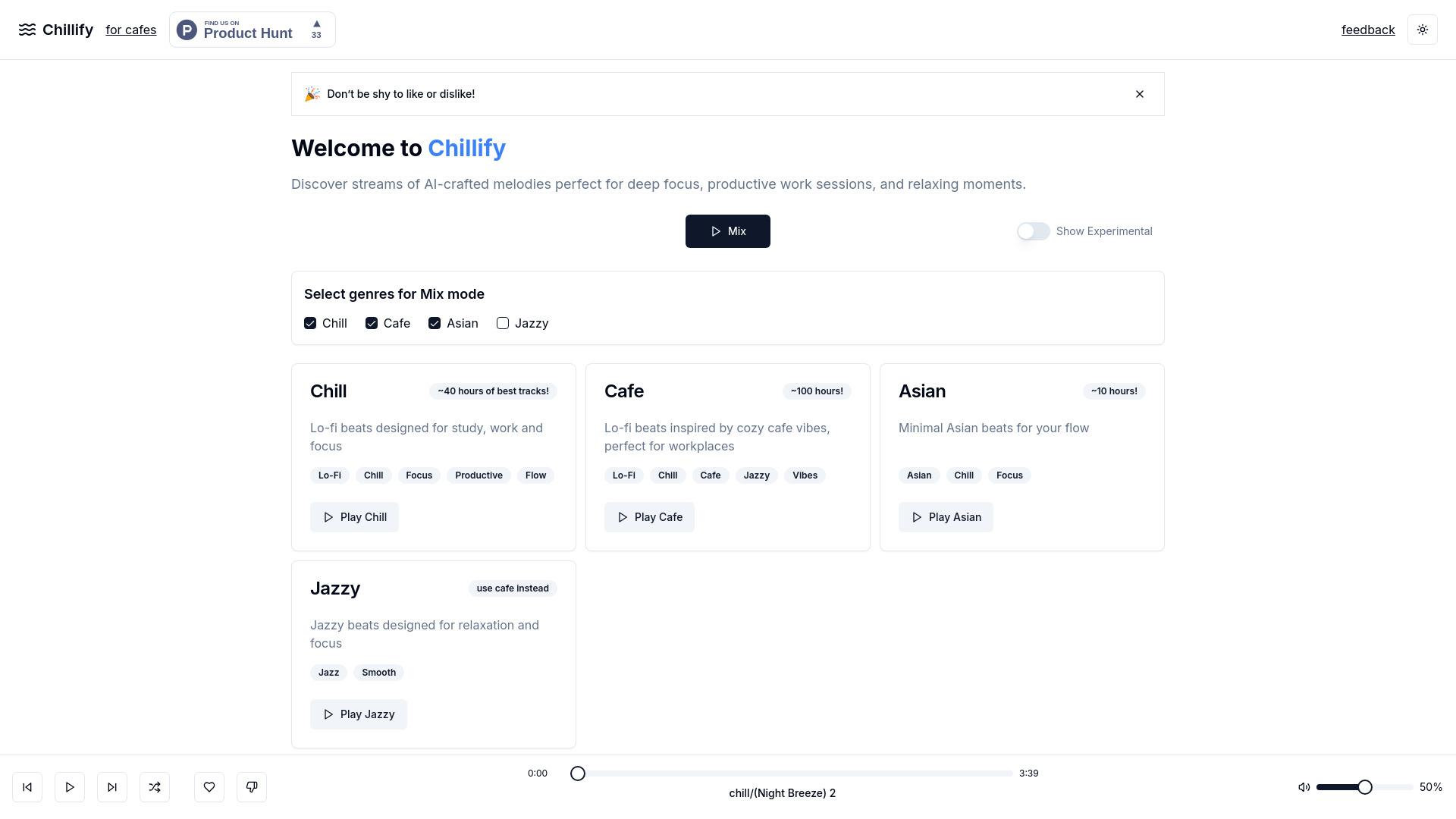Uncheck the Asian genre checkbox
The width and height of the screenshot is (1456, 819).
(x=434, y=323)
